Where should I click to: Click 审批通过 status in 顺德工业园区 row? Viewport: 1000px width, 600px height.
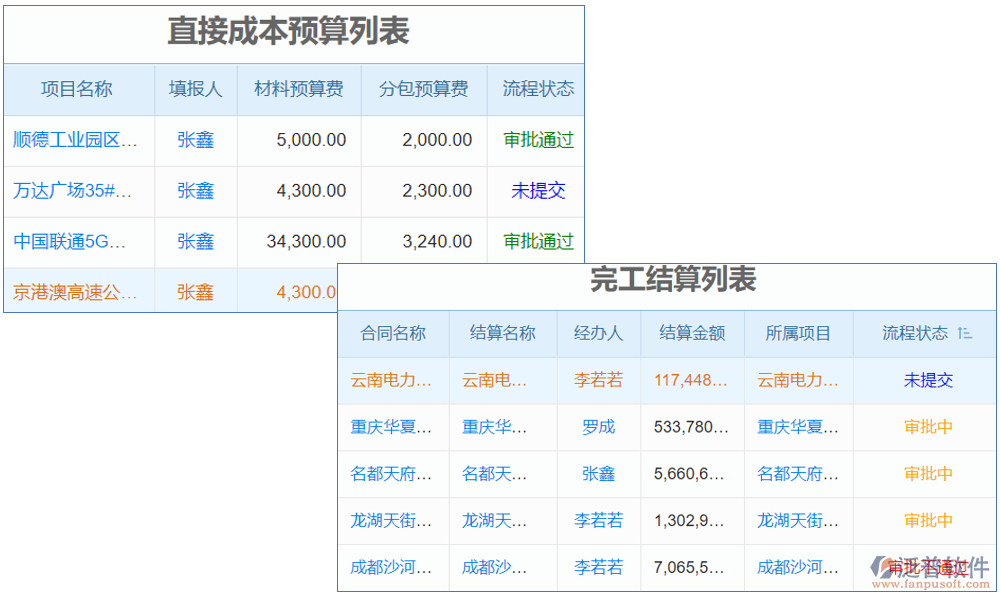[x=538, y=140]
